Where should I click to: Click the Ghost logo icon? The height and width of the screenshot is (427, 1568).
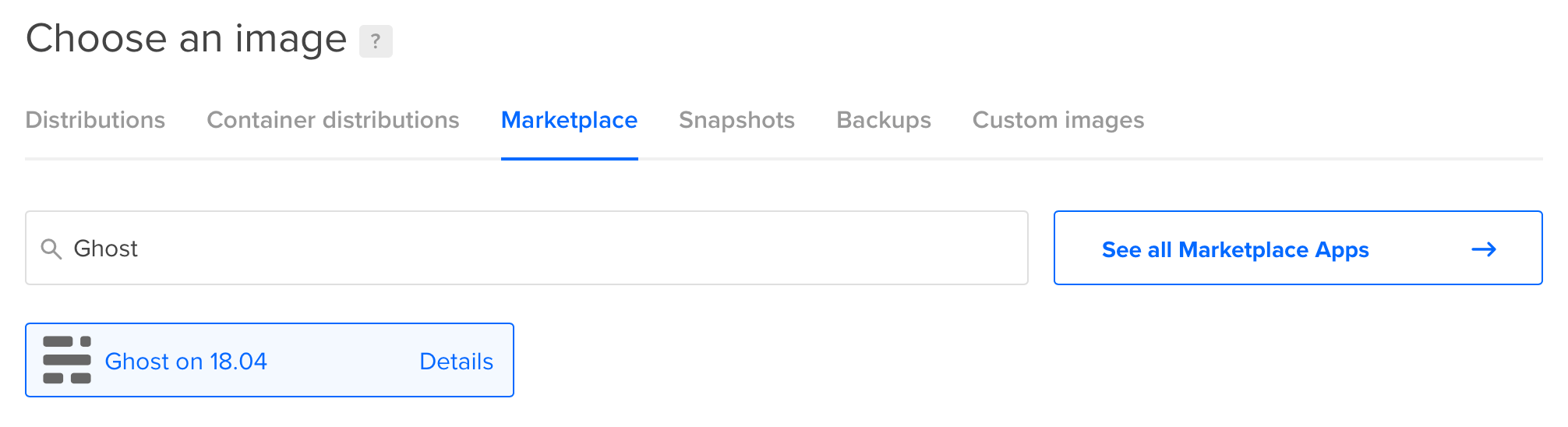coord(67,360)
